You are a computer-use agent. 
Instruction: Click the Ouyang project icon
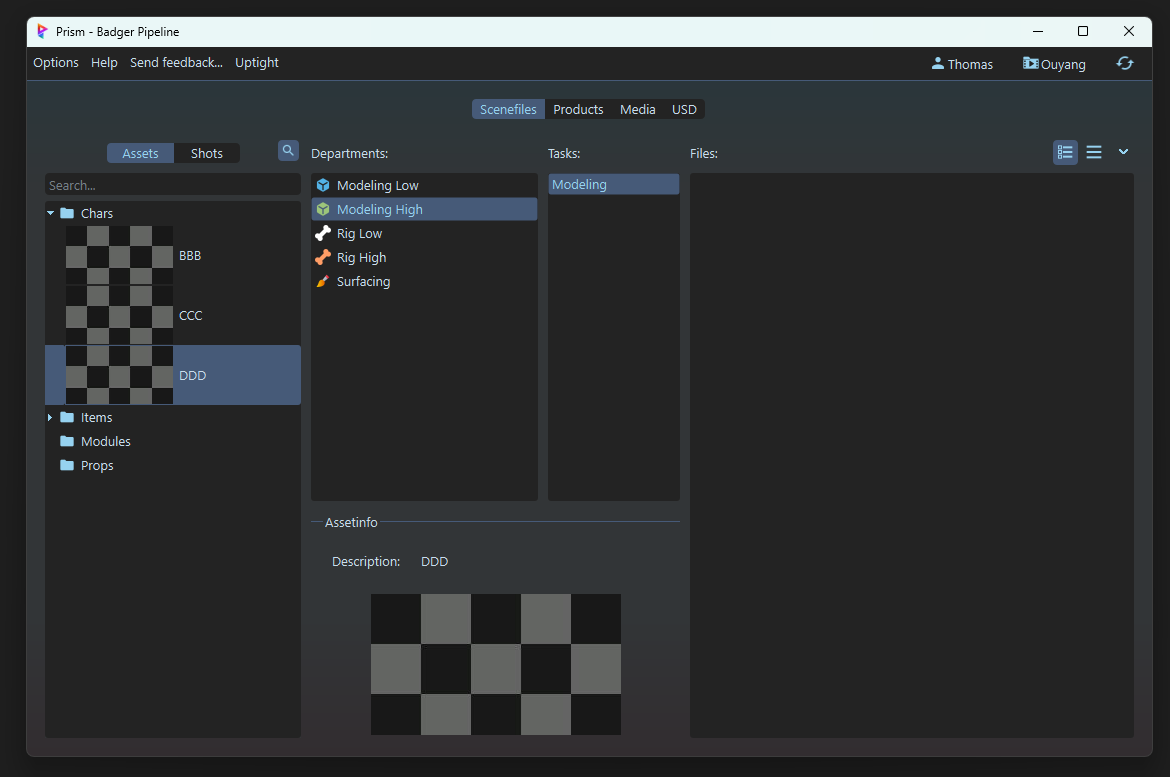tap(1030, 63)
